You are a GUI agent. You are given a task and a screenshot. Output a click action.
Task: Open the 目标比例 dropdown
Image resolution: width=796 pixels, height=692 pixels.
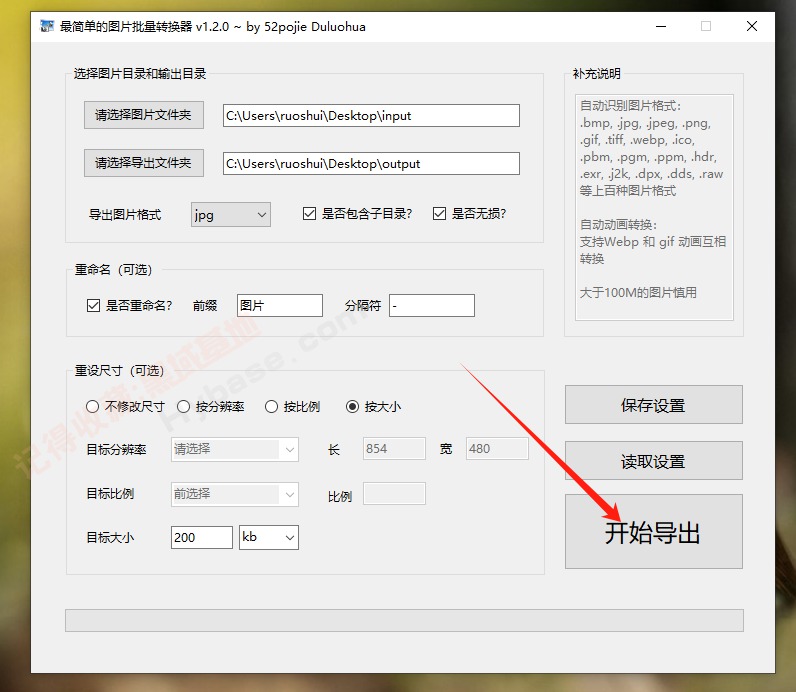coord(235,494)
